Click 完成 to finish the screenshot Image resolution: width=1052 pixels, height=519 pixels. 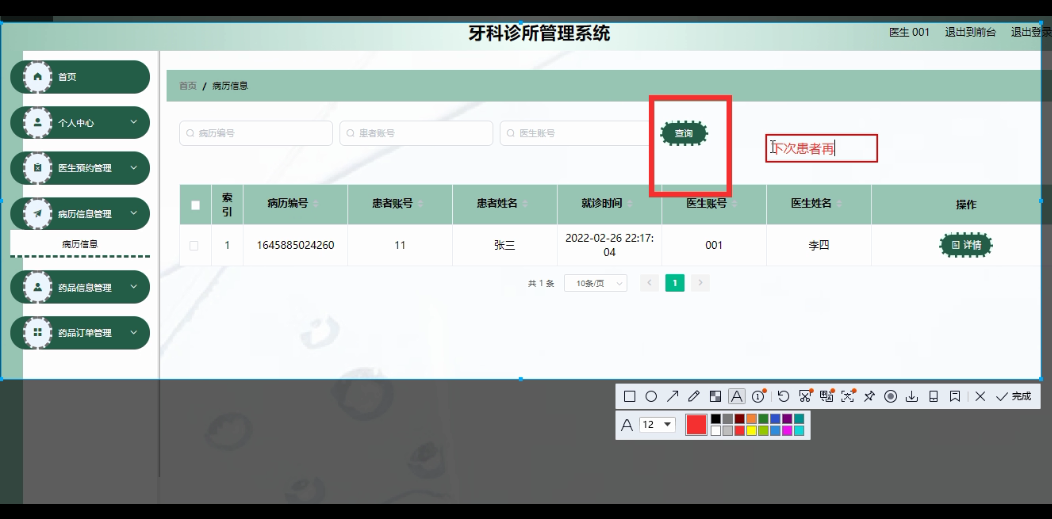pos(1013,396)
